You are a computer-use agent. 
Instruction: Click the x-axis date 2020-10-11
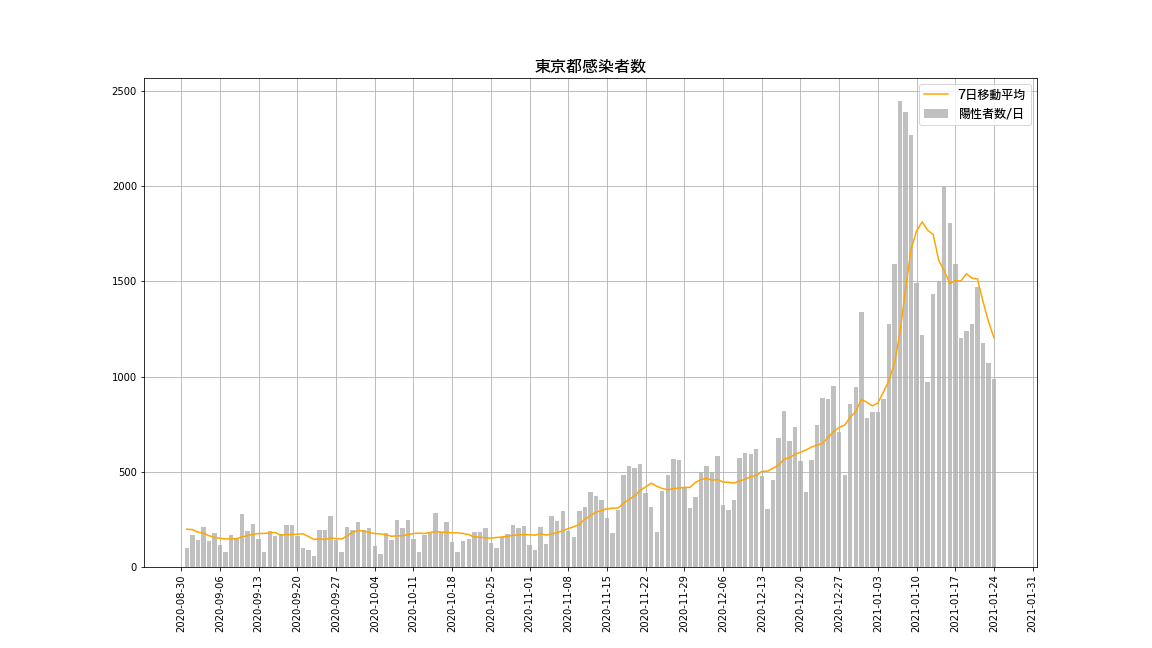[413, 604]
